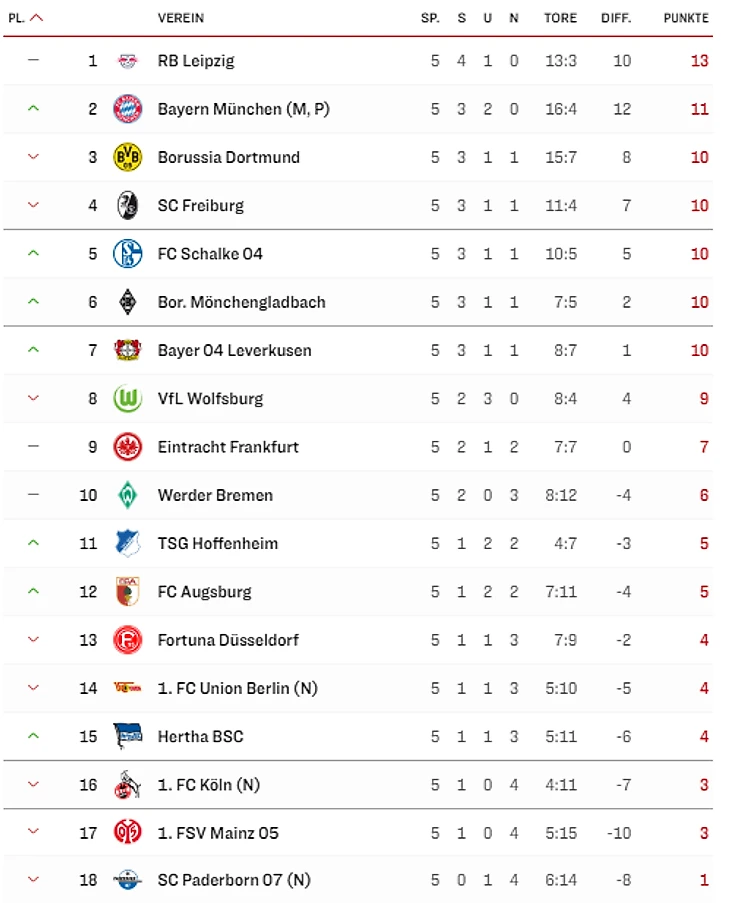Click Hertha BSC's green up-trend arrow

33,737
